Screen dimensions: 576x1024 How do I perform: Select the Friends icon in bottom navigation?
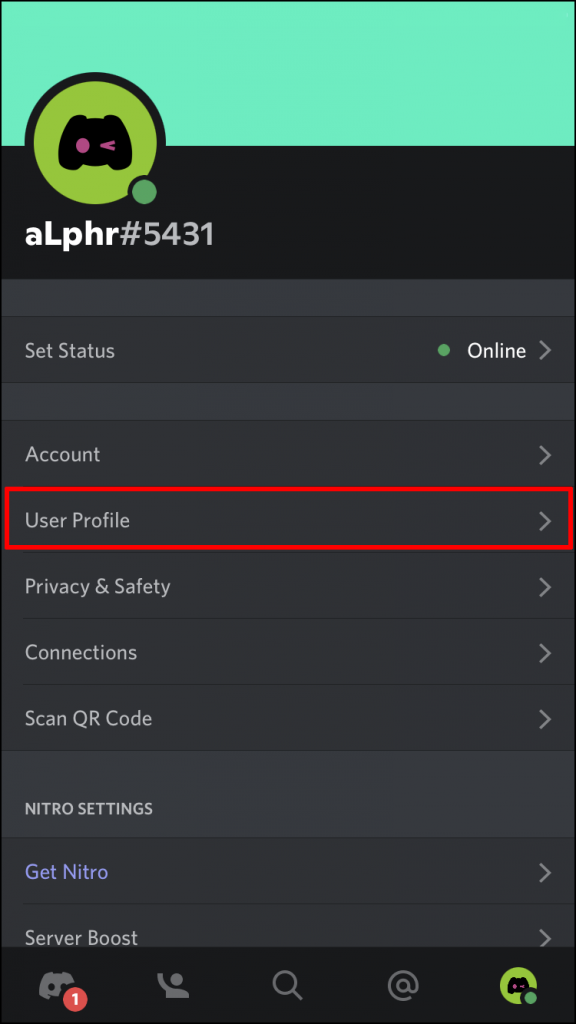(172, 985)
